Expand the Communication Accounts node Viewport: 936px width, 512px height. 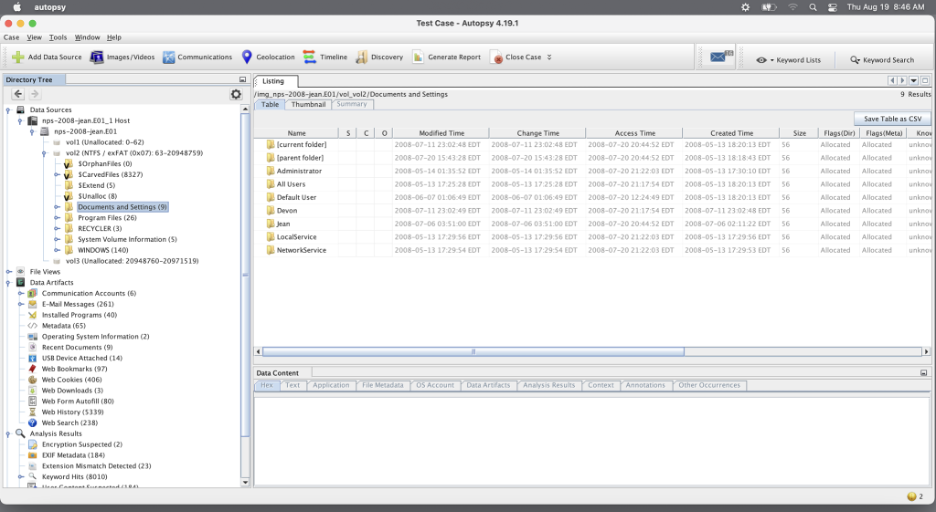click(21, 293)
